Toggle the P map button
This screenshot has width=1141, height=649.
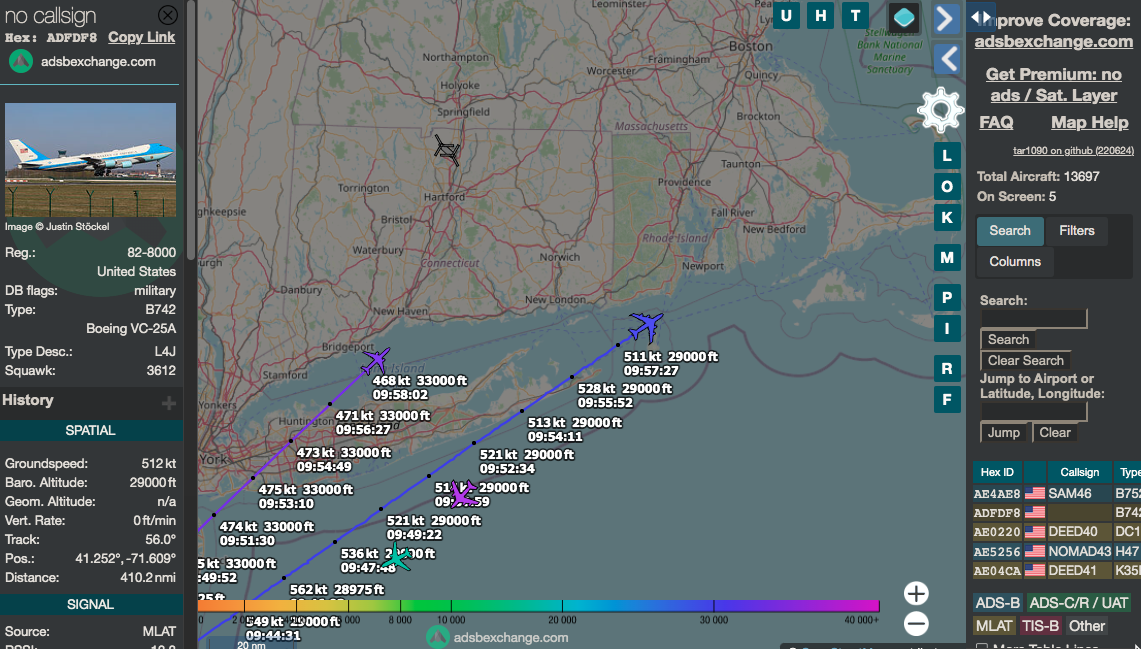(947, 298)
